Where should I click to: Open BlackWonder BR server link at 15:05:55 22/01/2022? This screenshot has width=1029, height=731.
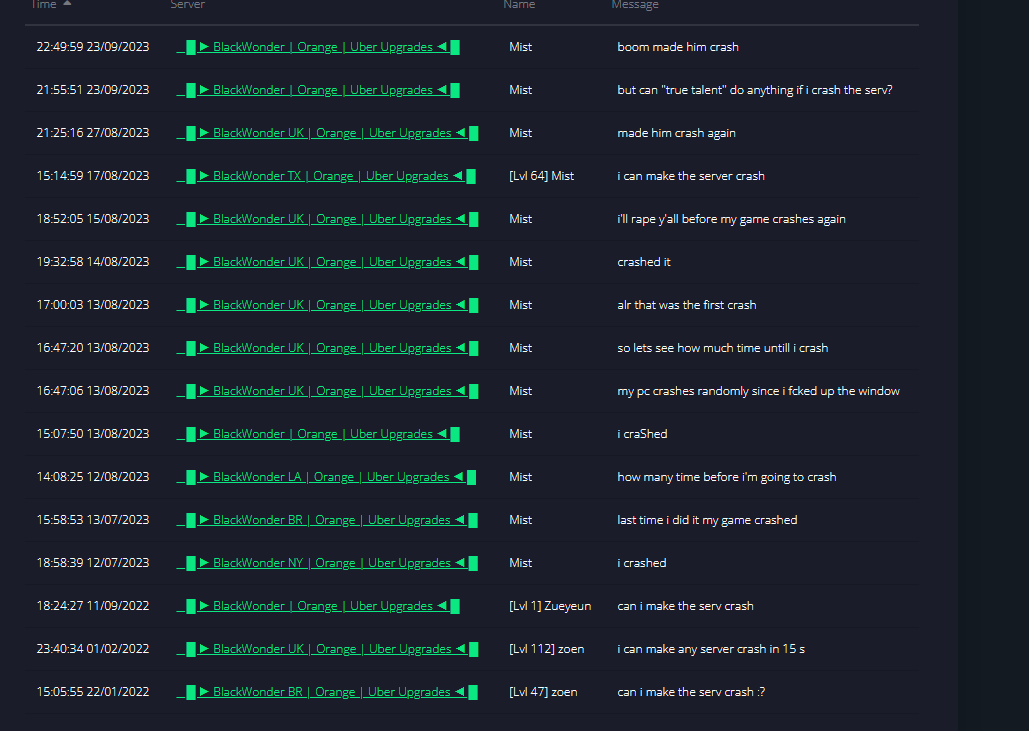(327, 692)
